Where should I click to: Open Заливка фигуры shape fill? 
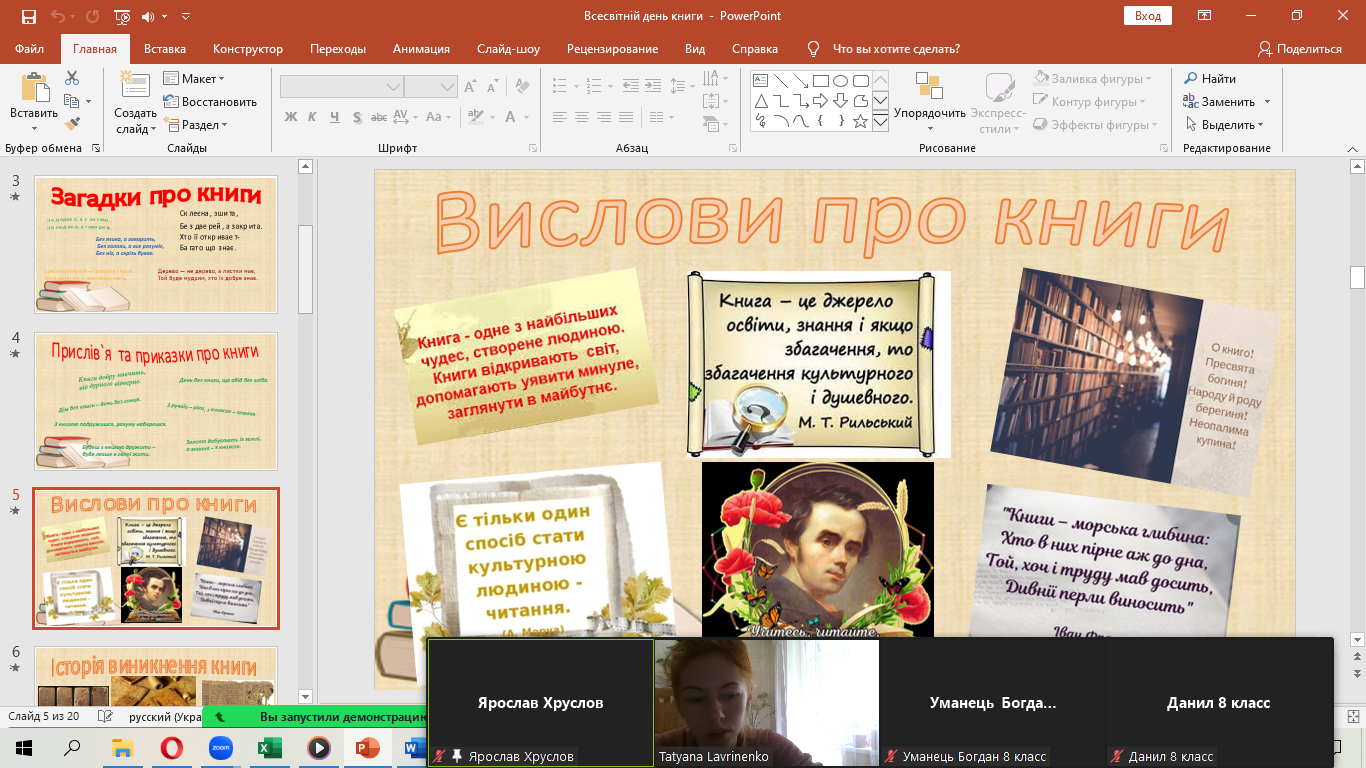tap(1092, 78)
